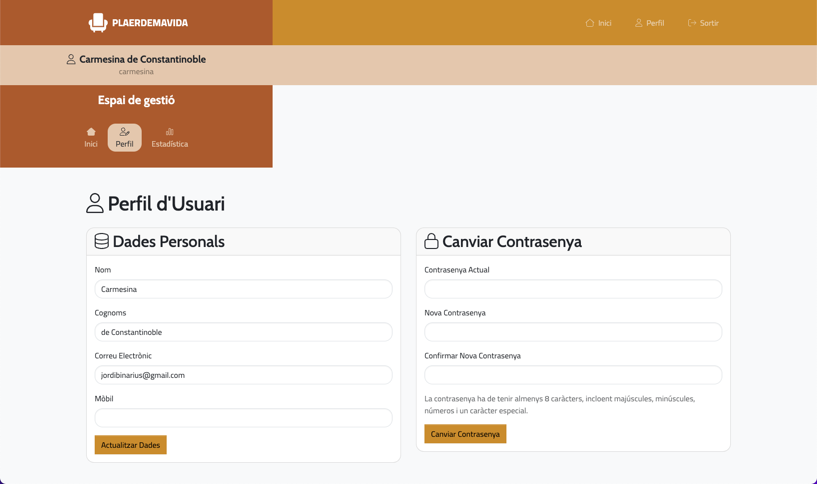
Task: Click the database icon next to Dades Personals
Action: pos(101,241)
